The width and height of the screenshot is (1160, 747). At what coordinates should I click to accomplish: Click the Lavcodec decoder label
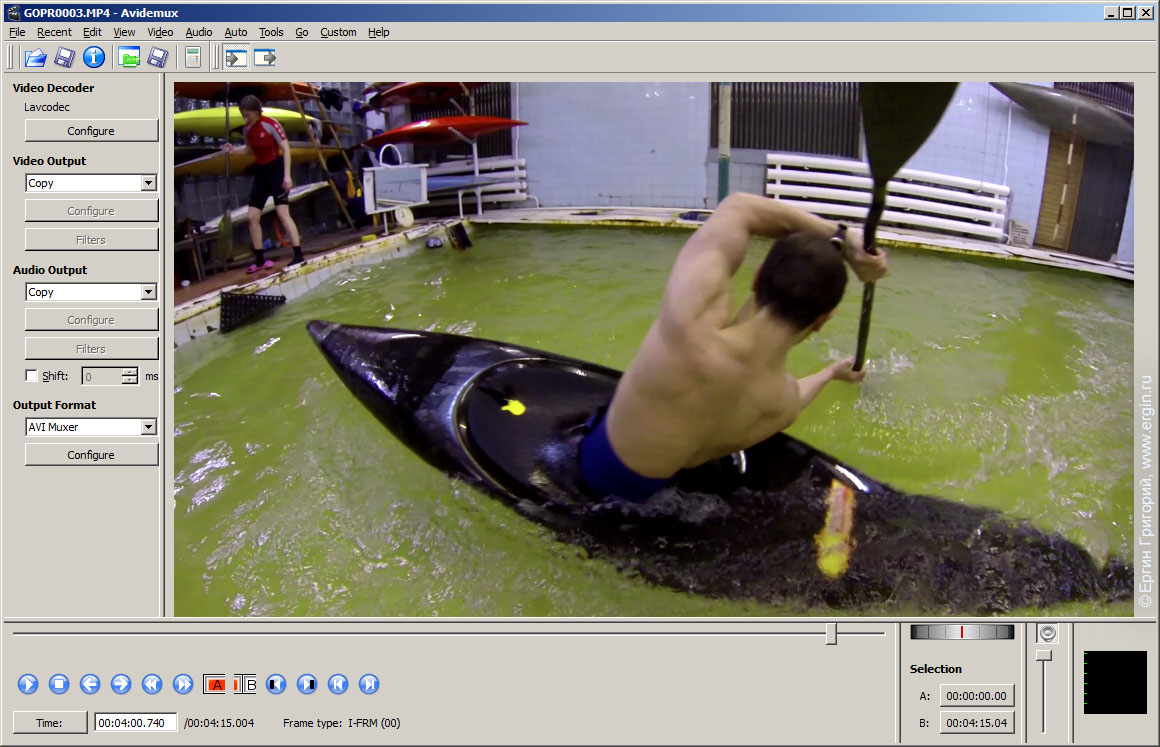[x=47, y=107]
